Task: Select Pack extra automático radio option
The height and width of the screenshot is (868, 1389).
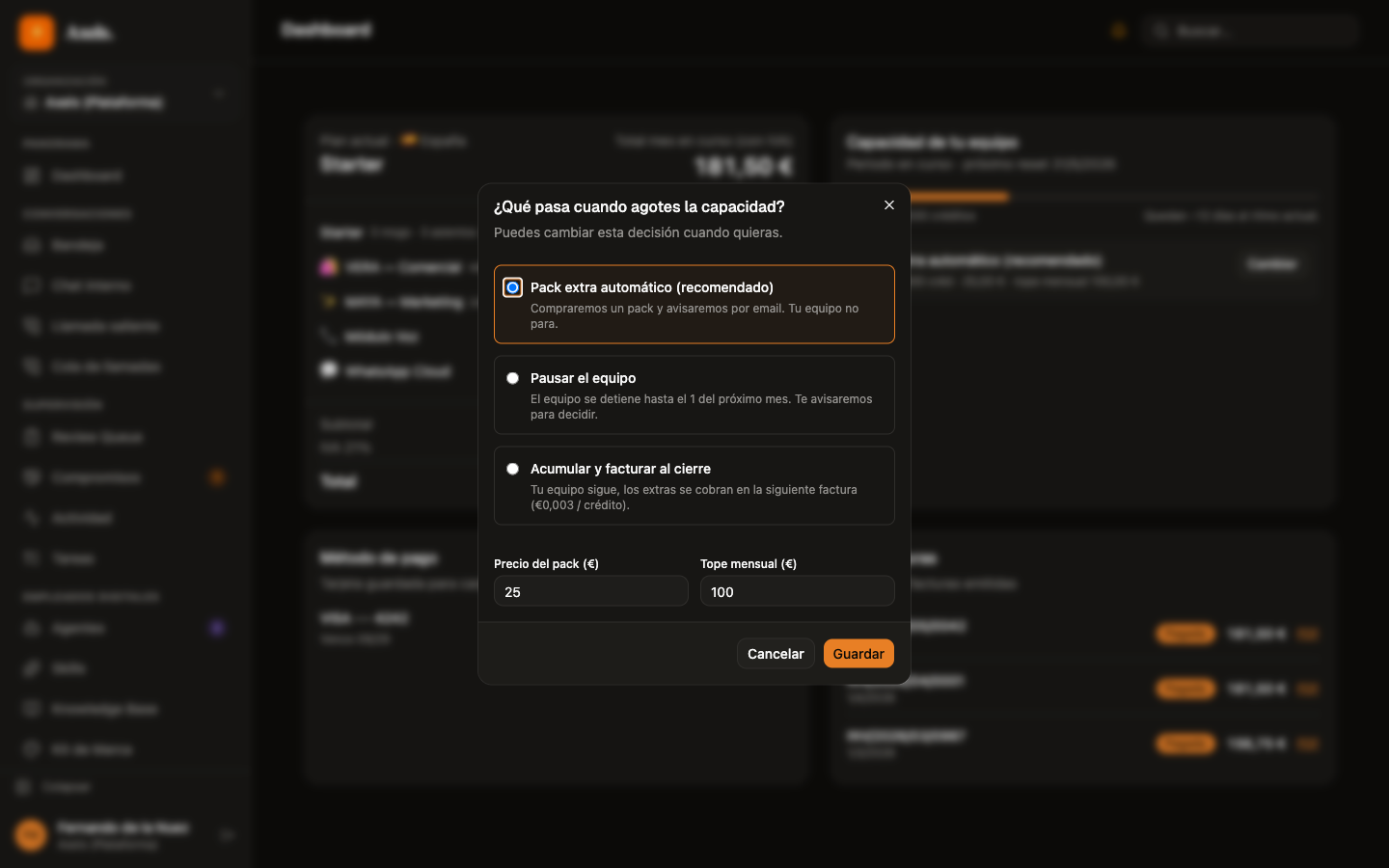Action: [512, 287]
